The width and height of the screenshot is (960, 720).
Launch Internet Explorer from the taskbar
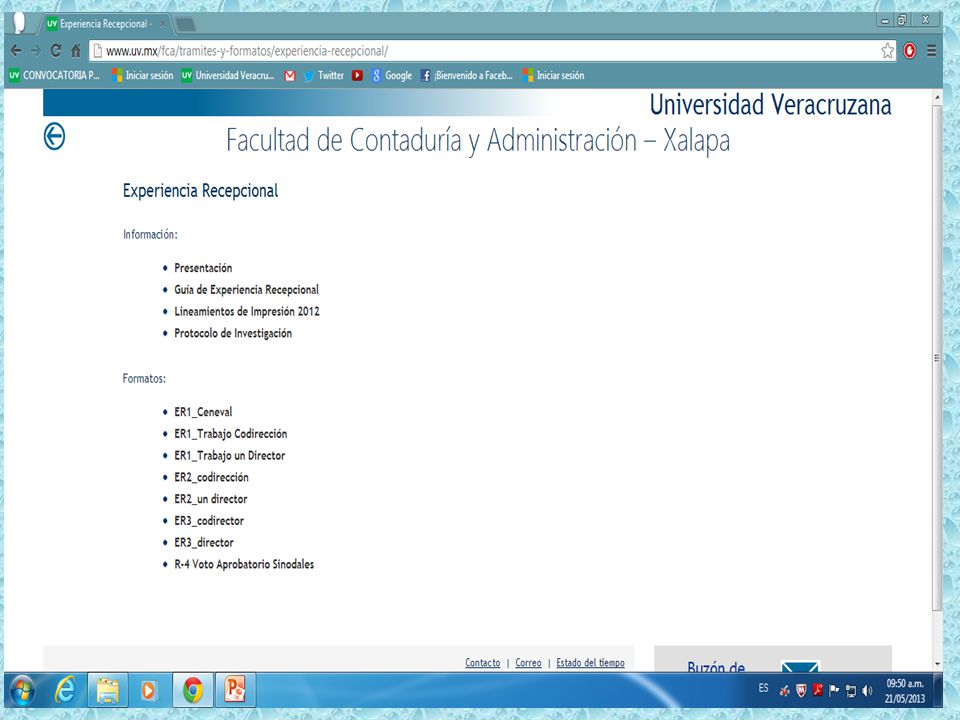(x=64, y=691)
